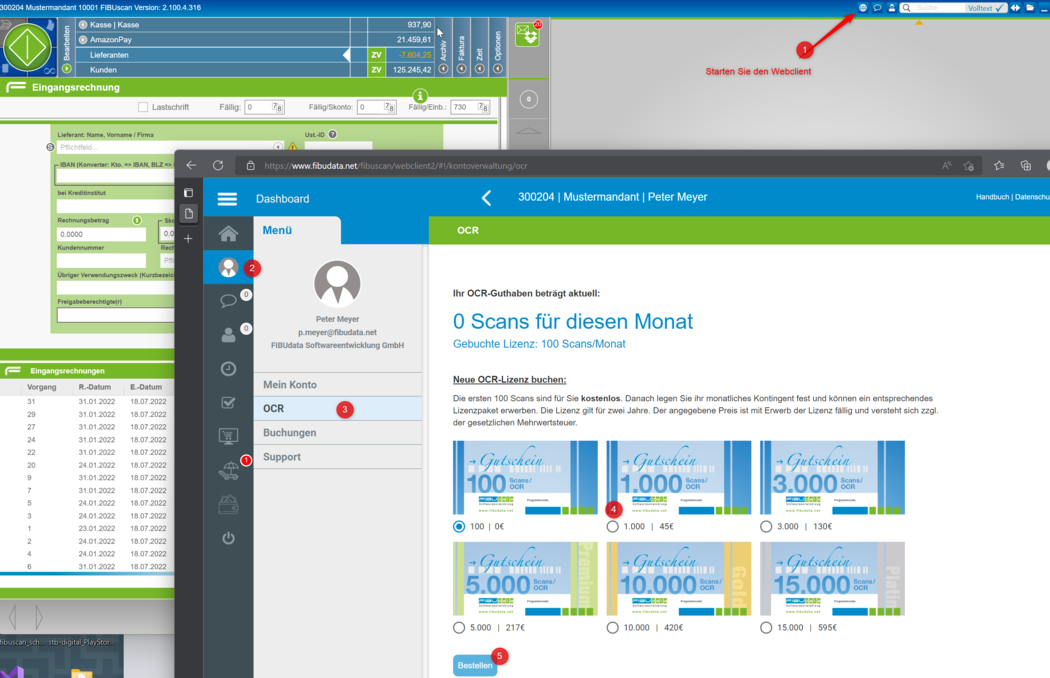Reload the browser page
The width and height of the screenshot is (1050, 678).
coord(218,165)
